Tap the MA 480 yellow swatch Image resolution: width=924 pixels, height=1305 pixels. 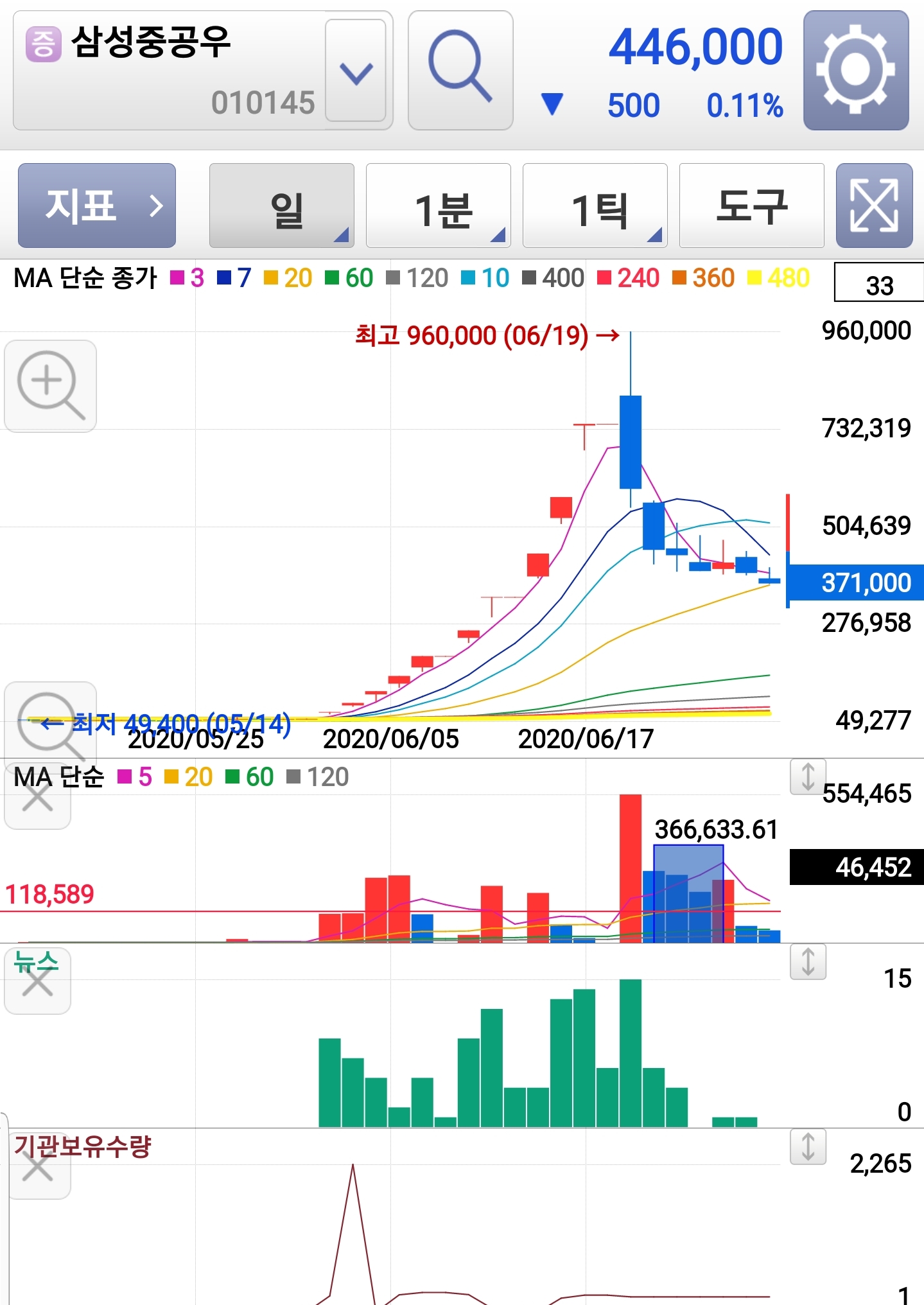pos(754,278)
